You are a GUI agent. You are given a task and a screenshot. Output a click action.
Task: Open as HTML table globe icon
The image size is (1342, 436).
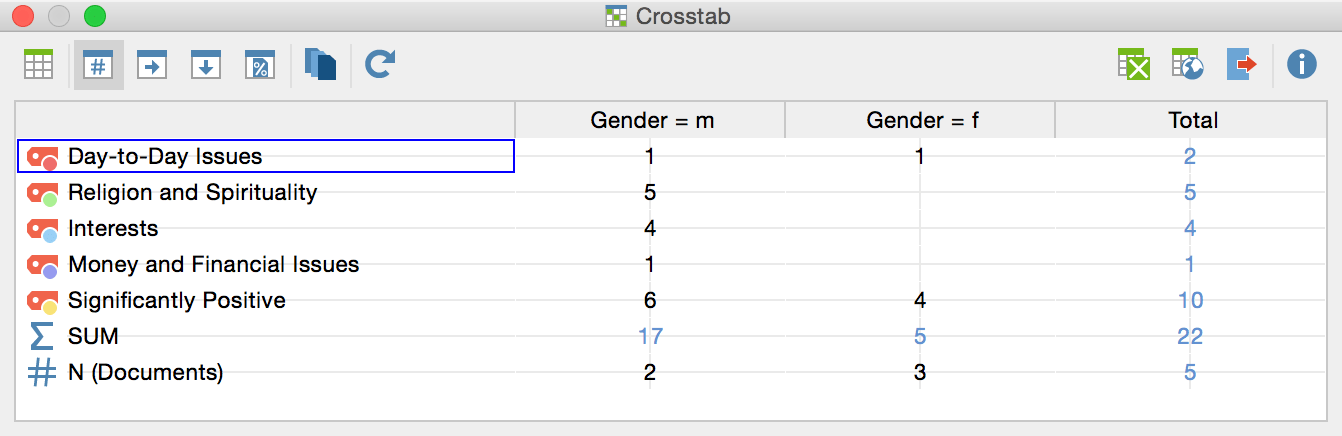tap(1187, 66)
